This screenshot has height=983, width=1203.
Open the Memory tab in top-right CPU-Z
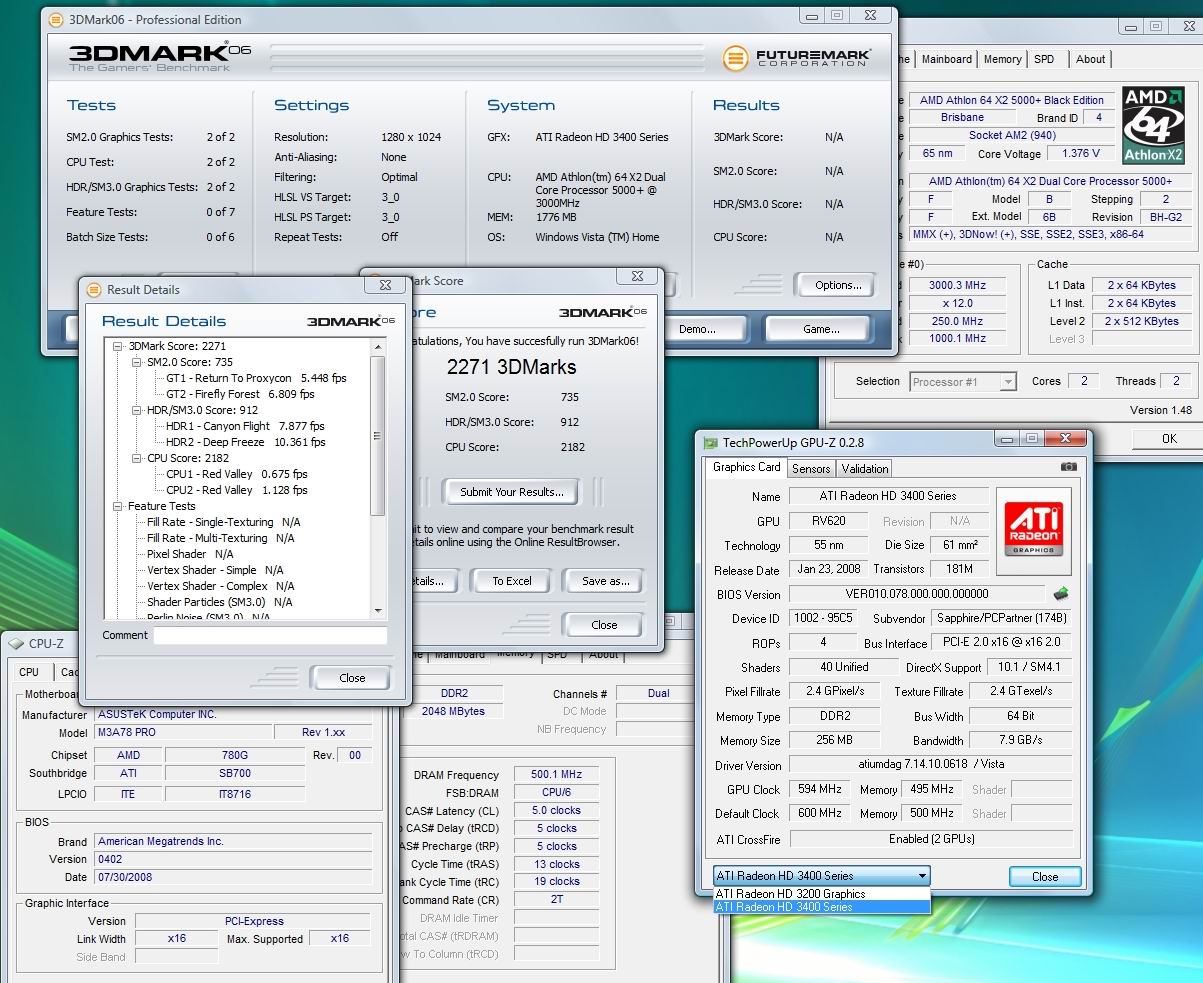(x=1003, y=59)
